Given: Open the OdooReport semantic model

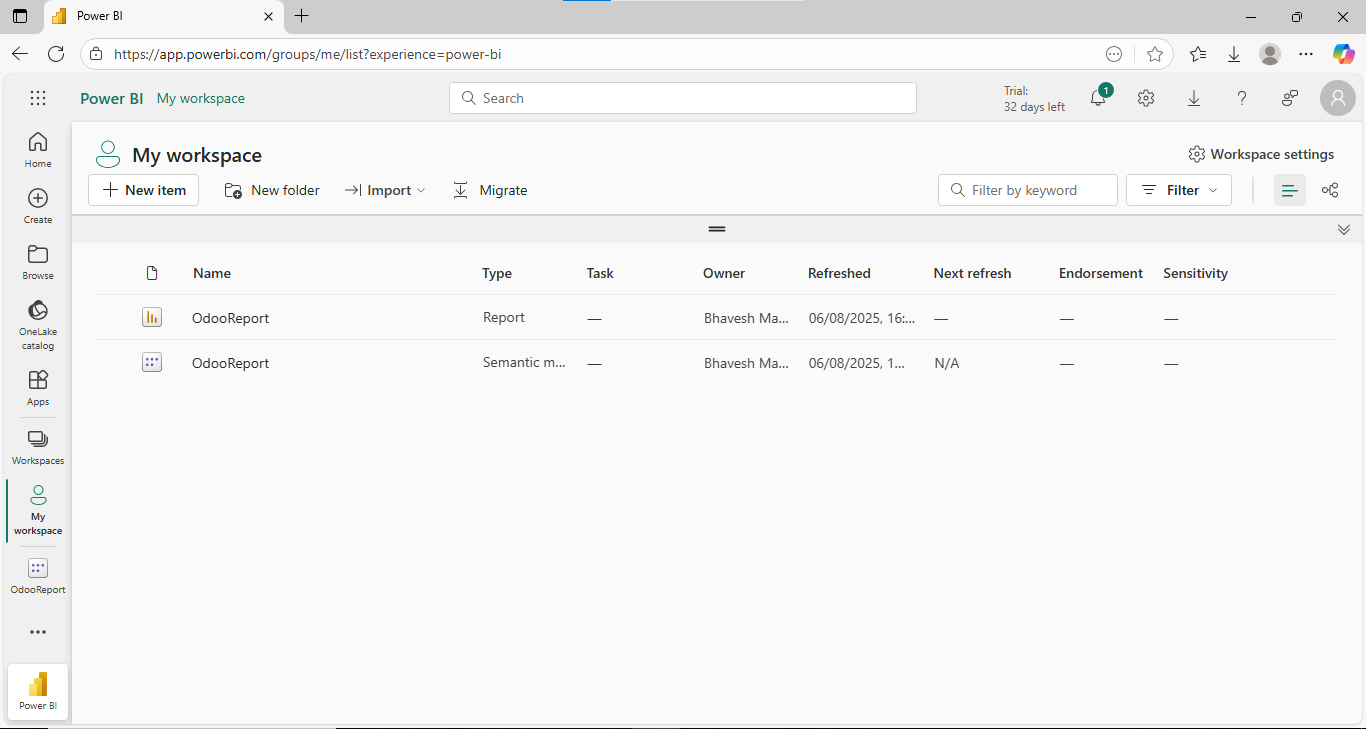Looking at the screenshot, I should coord(230,363).
